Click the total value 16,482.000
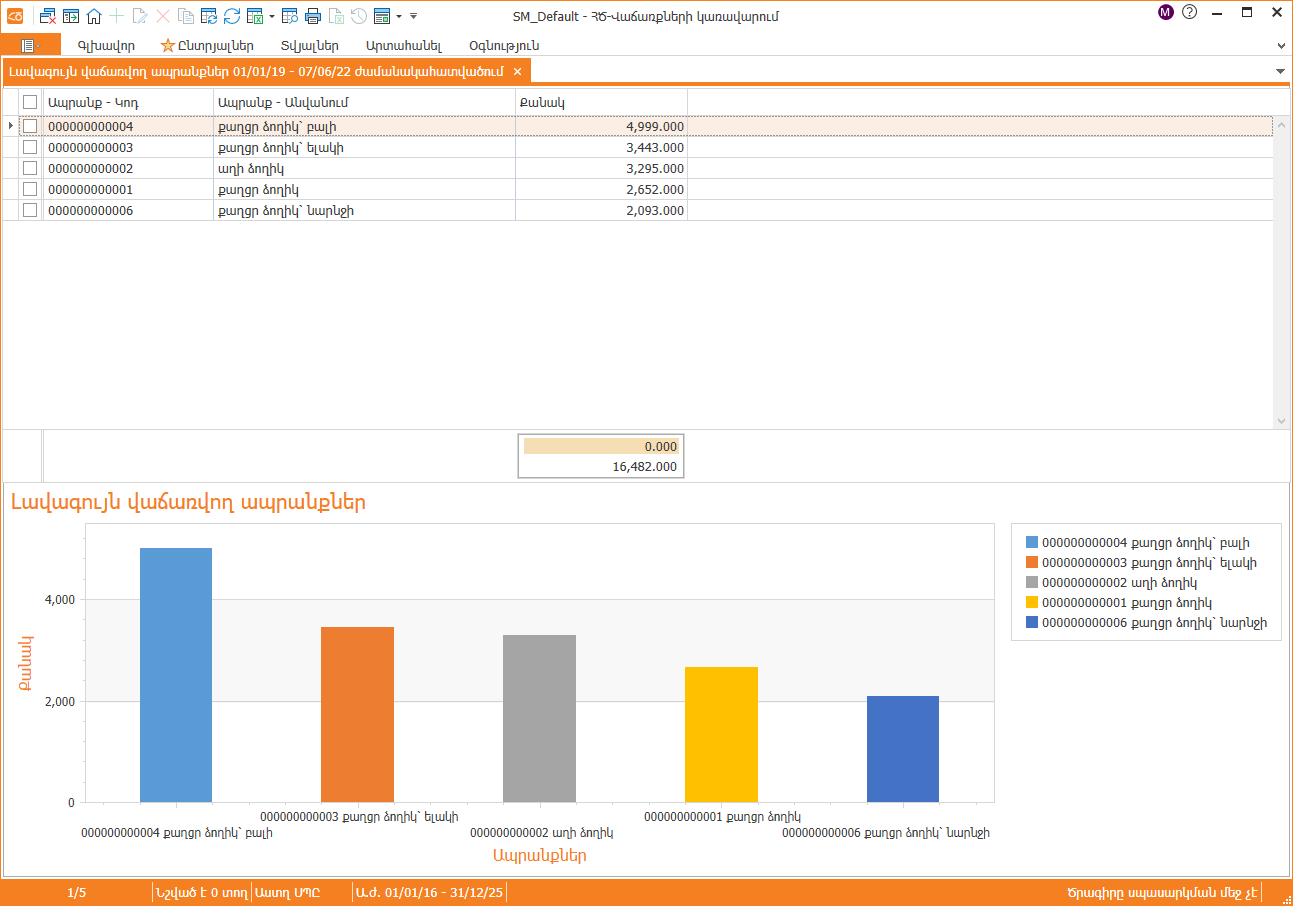The width and height of the screenshot is (1293, 906). [x=644, y=467]
